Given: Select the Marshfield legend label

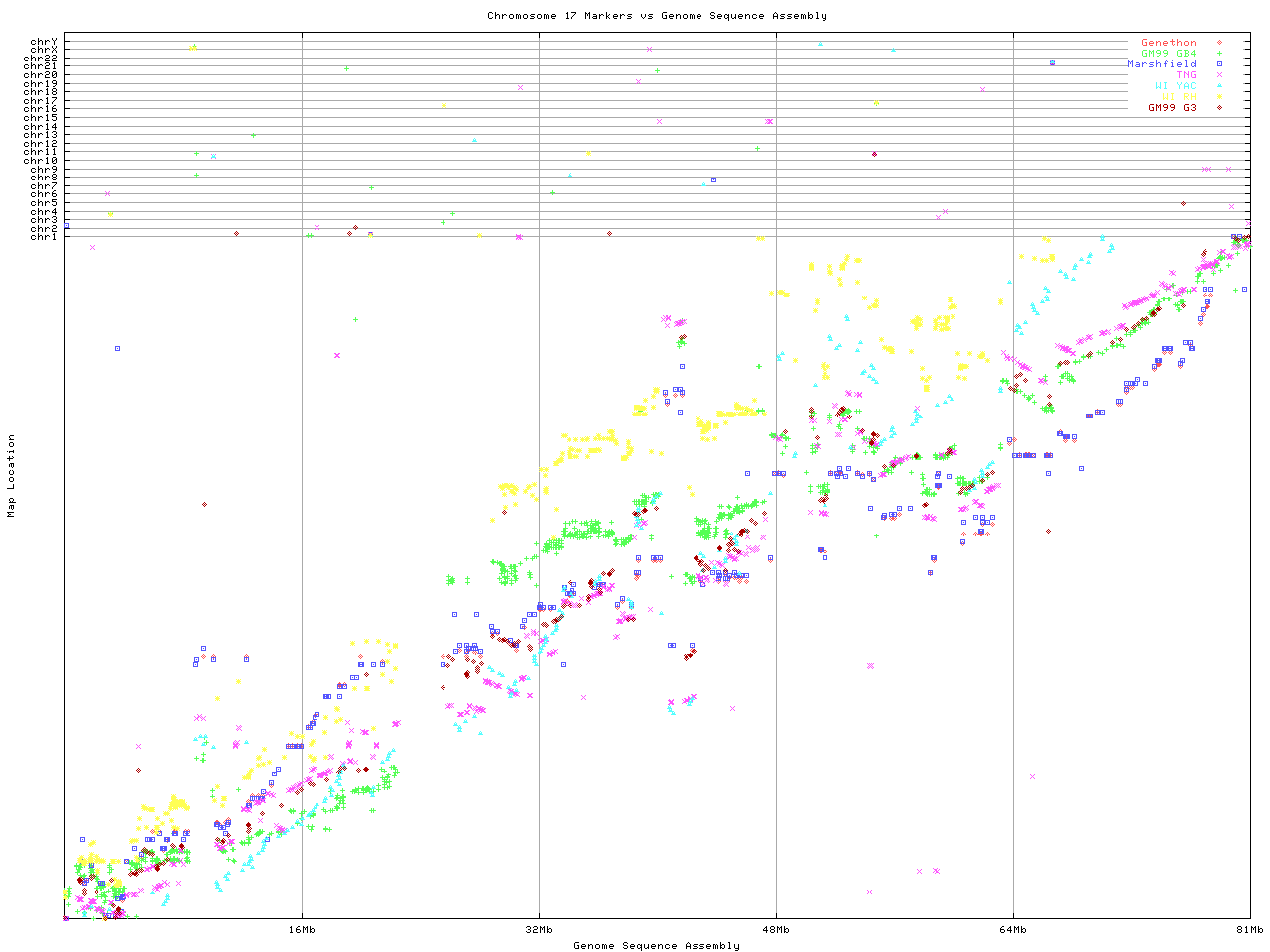Looking at the screenshot, I should [x=1161, y=64].
